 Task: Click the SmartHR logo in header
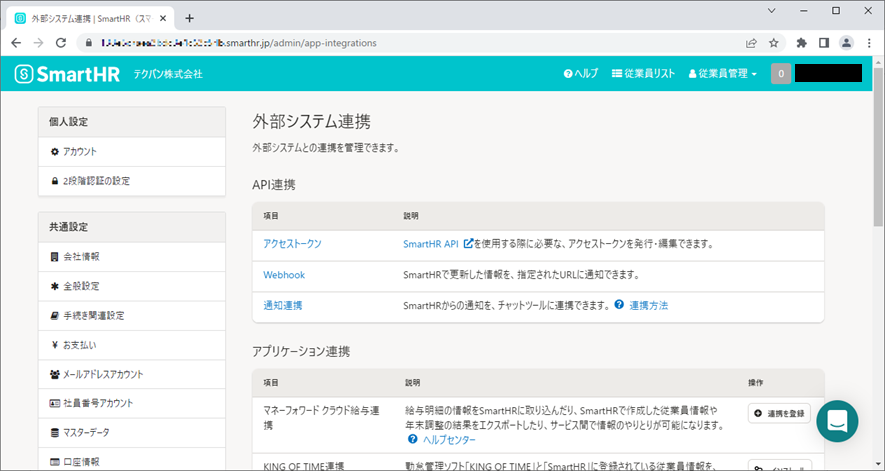click(68, 73)
